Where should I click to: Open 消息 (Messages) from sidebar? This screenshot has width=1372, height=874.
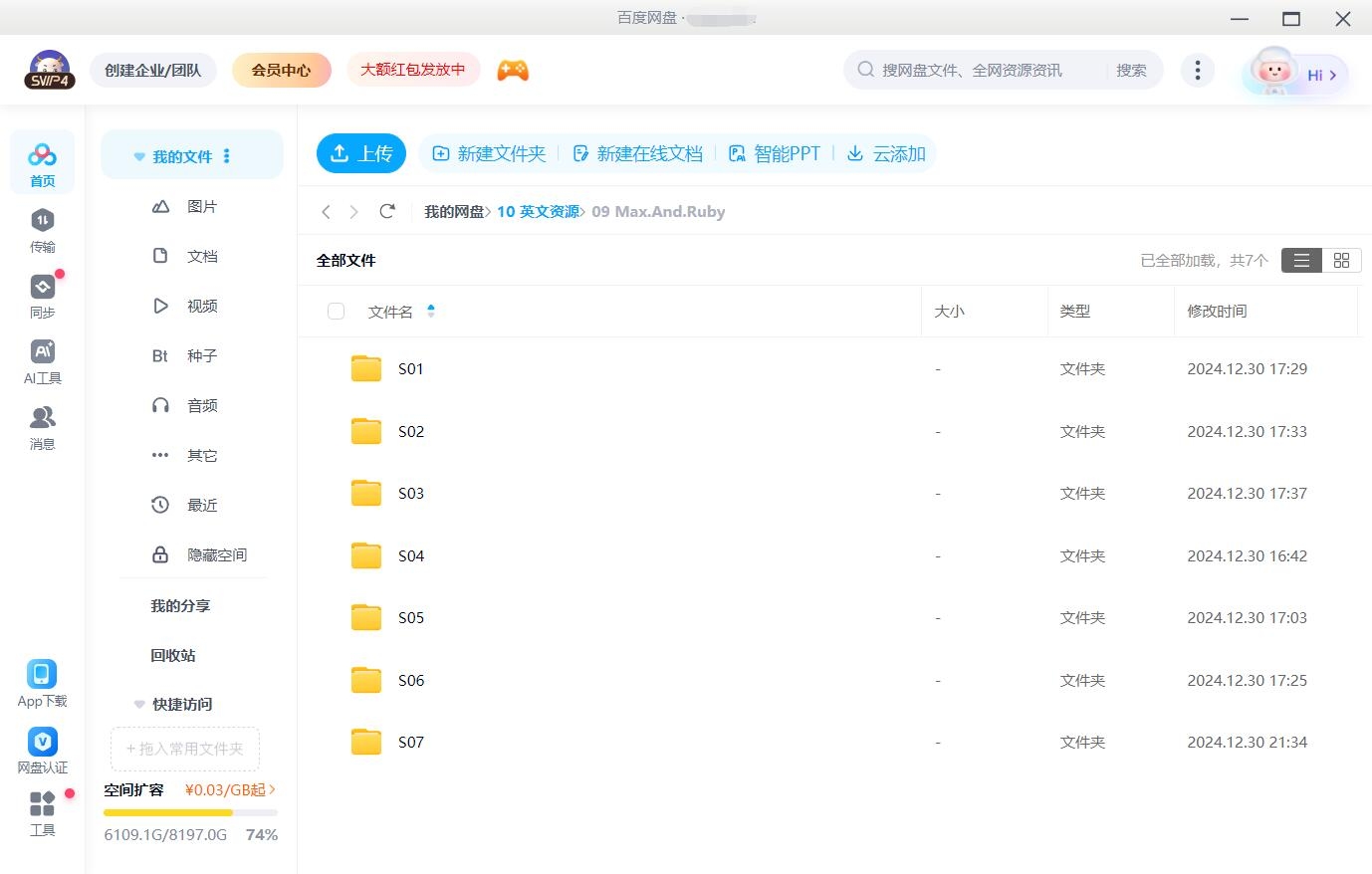(x=42, y=426)
